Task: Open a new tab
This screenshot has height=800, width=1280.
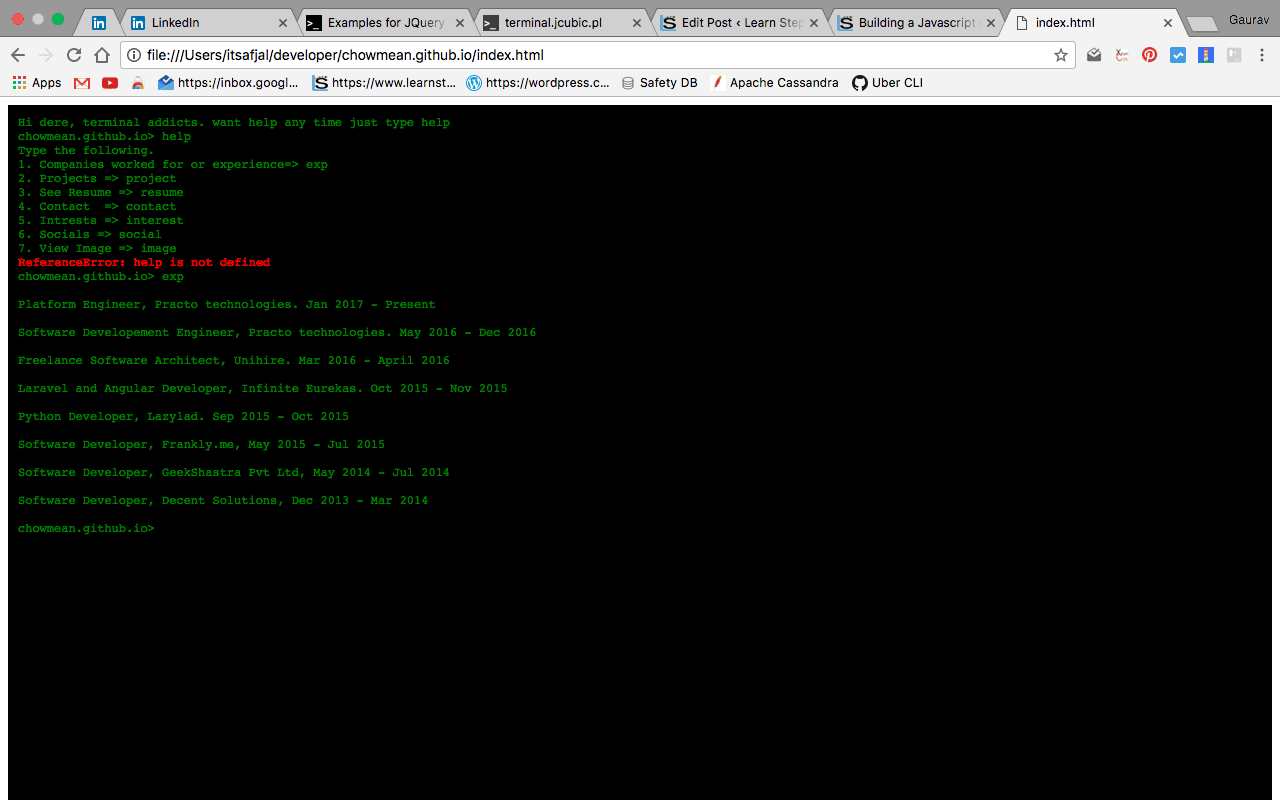Action: point(1201,23)
